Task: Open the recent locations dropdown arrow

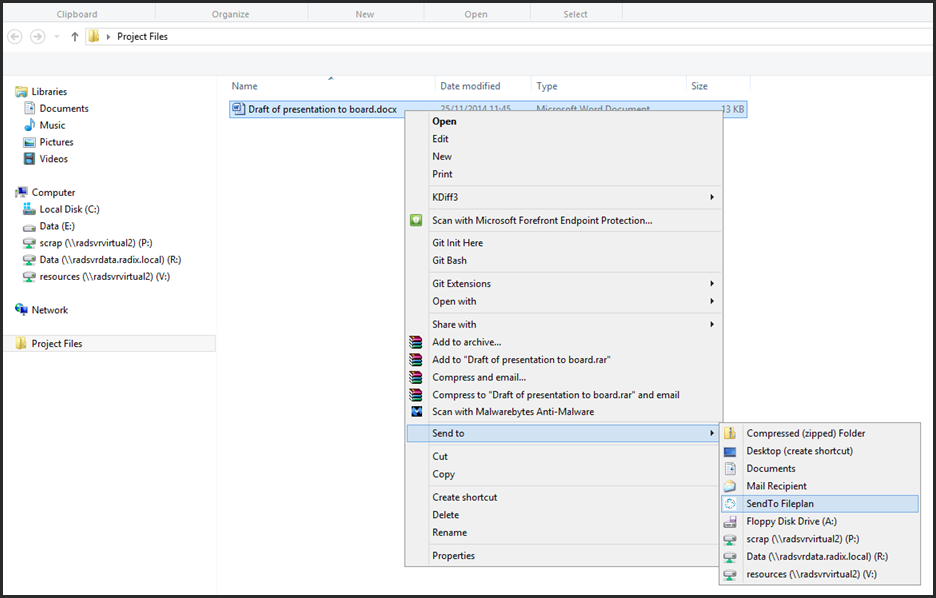Action: (57, 37)
